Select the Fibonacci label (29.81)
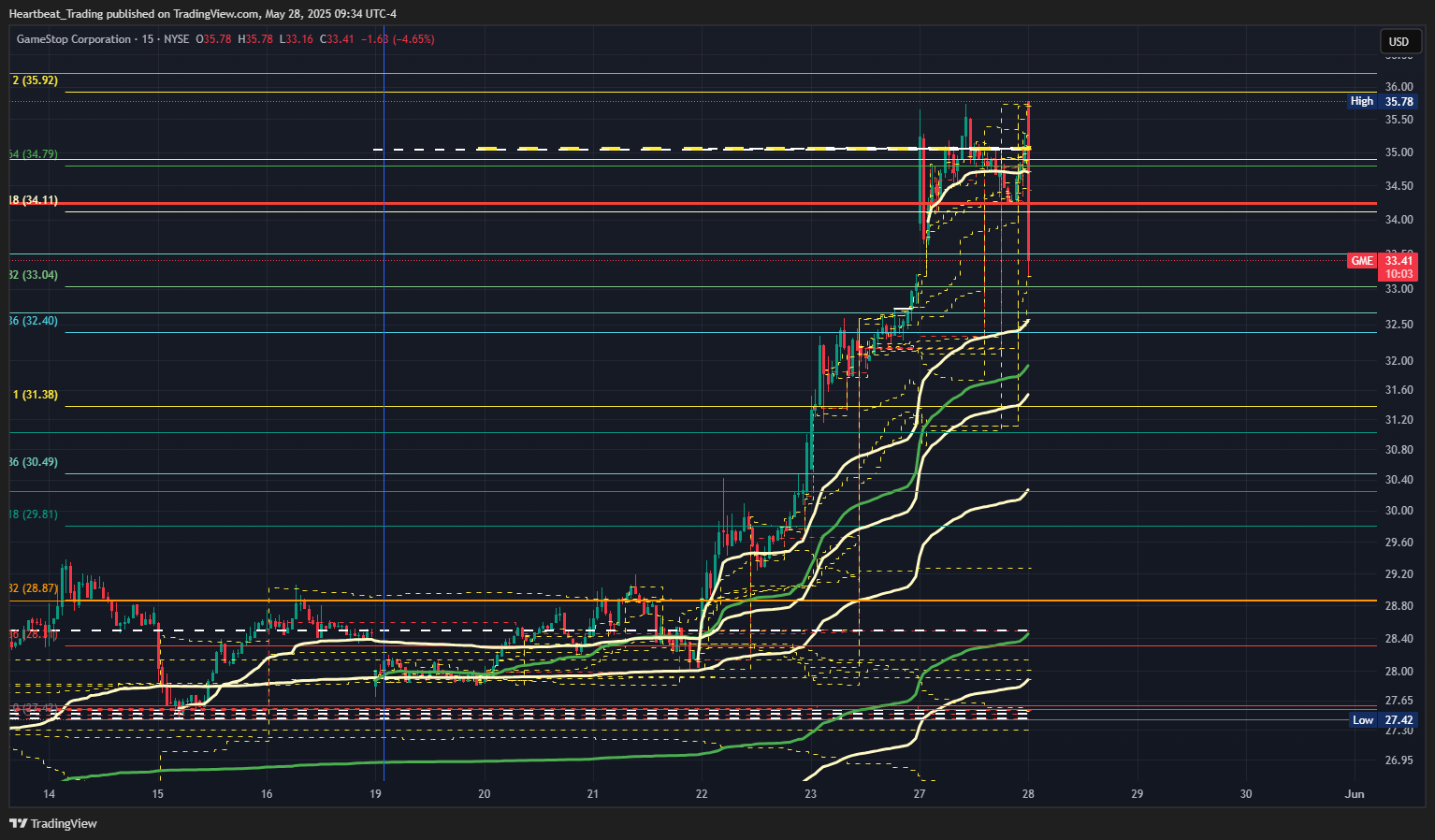The width and height of the screenshot is (1435, 840). click(35, 514)
